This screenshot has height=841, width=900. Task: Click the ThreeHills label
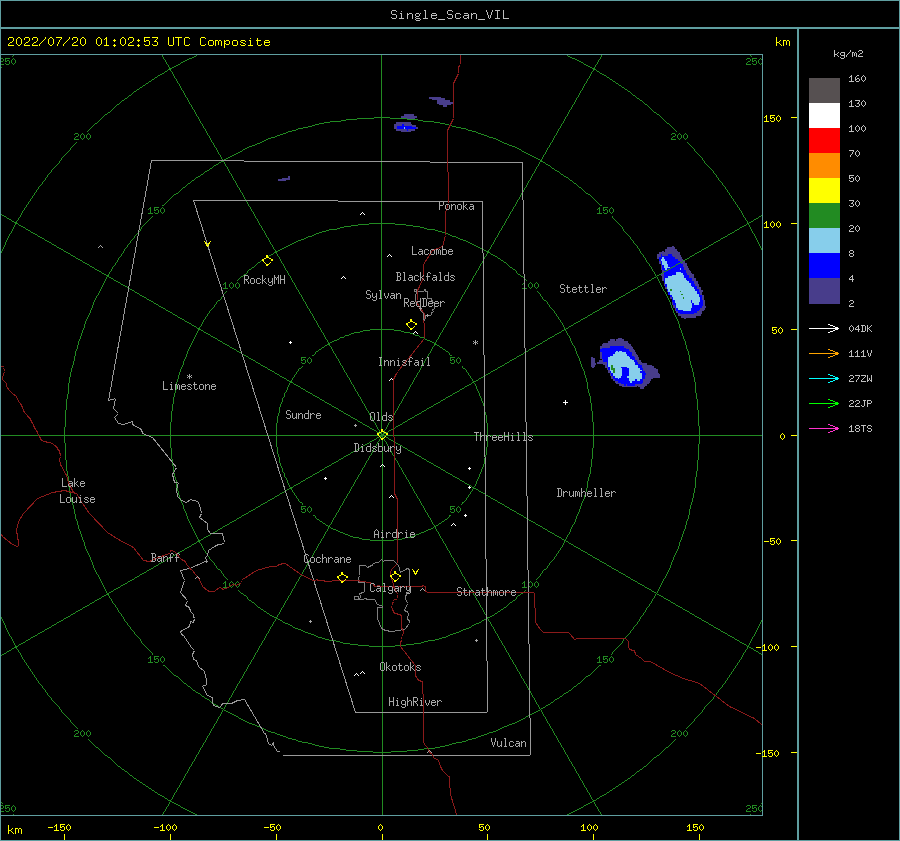(503, 437)
